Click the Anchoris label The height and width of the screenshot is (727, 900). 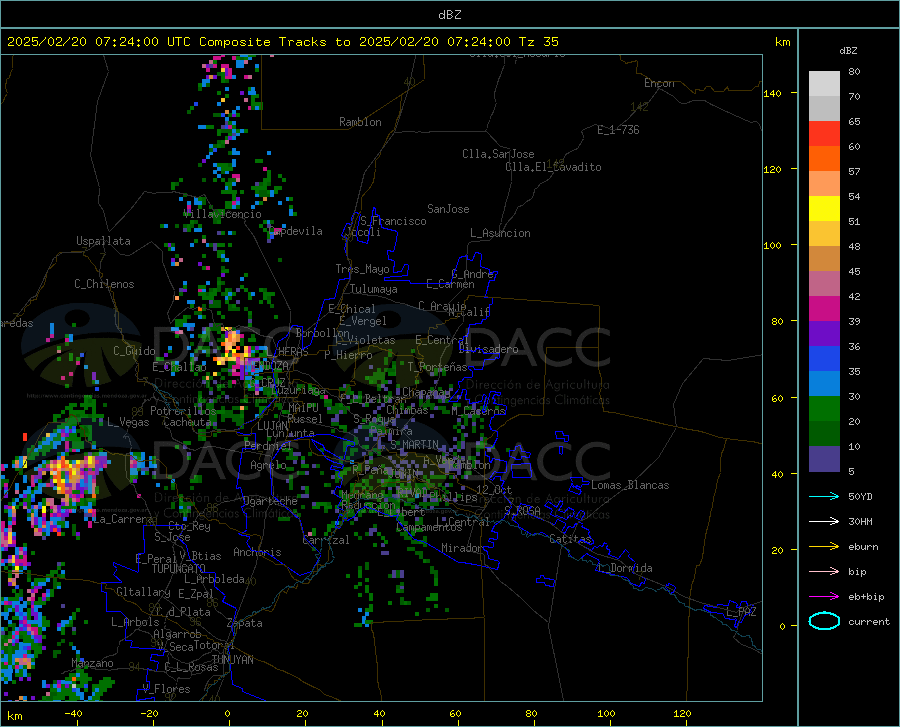[x=257, y=553]
